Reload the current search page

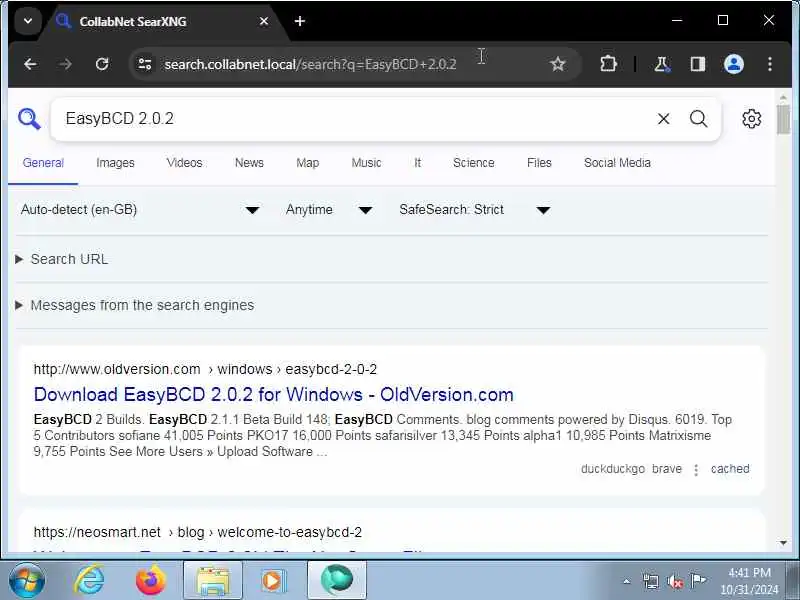coord(102,64)
